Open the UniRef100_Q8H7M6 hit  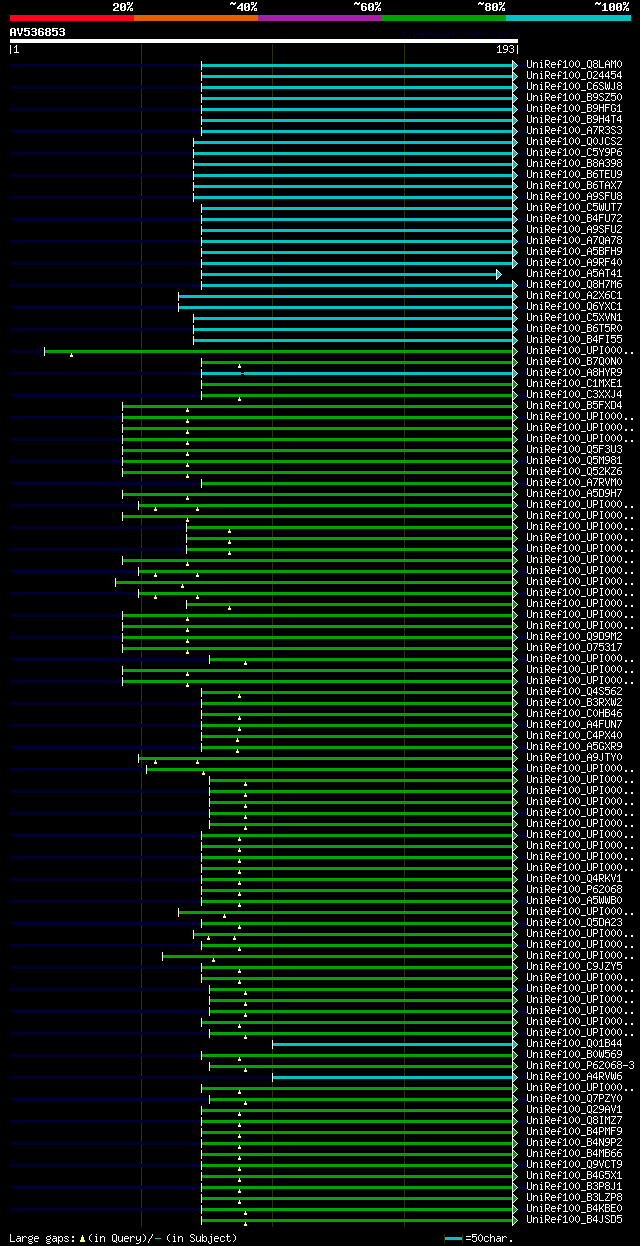pos(574,284)
